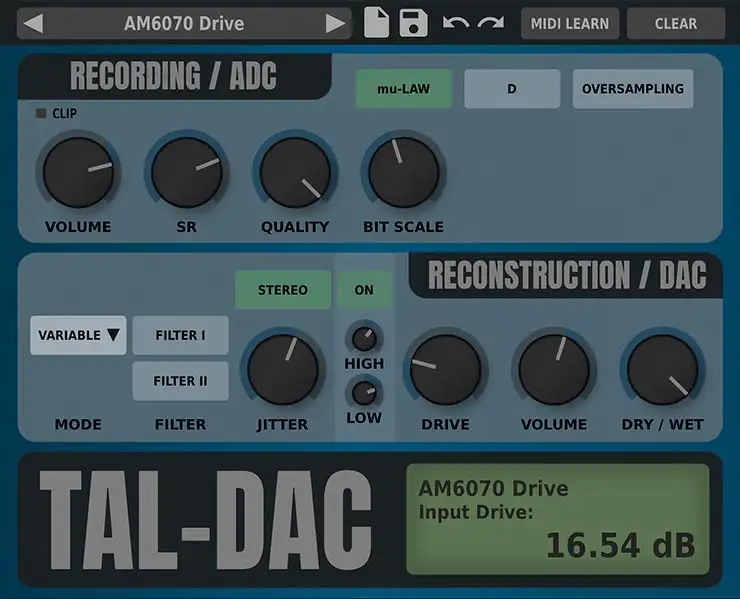Viewport: 740px width, 599px height.
Task: Toggle the ON button above HIGH
Action: [364, 290]
